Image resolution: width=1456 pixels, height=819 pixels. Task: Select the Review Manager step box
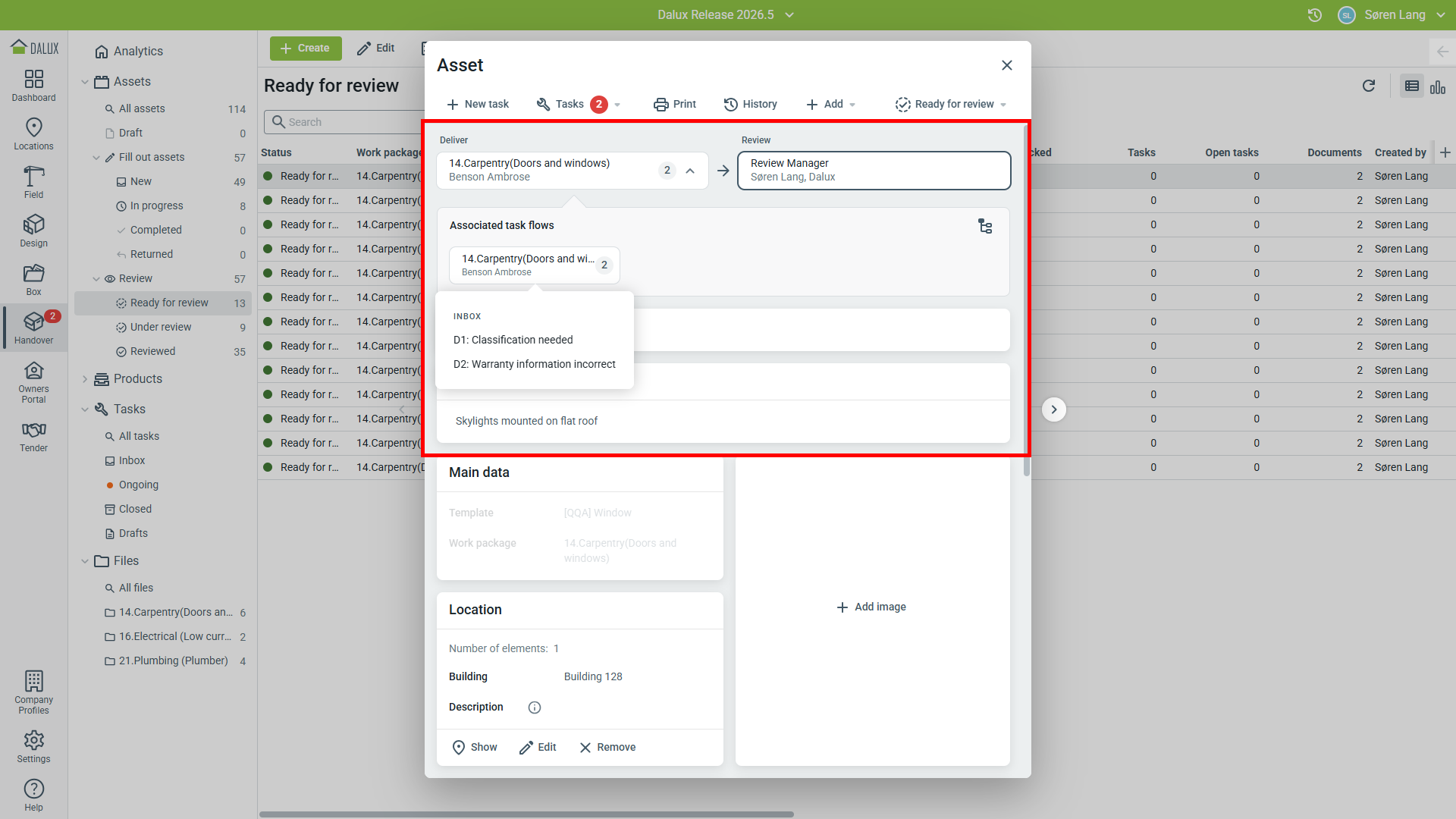click(x=874, y=171)
